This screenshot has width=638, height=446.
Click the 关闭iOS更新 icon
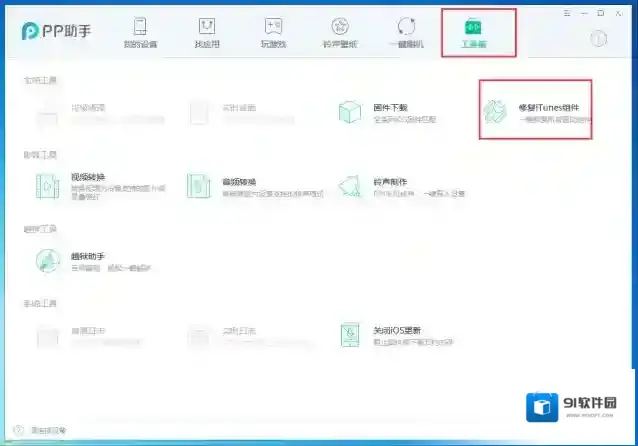[349, 335]
